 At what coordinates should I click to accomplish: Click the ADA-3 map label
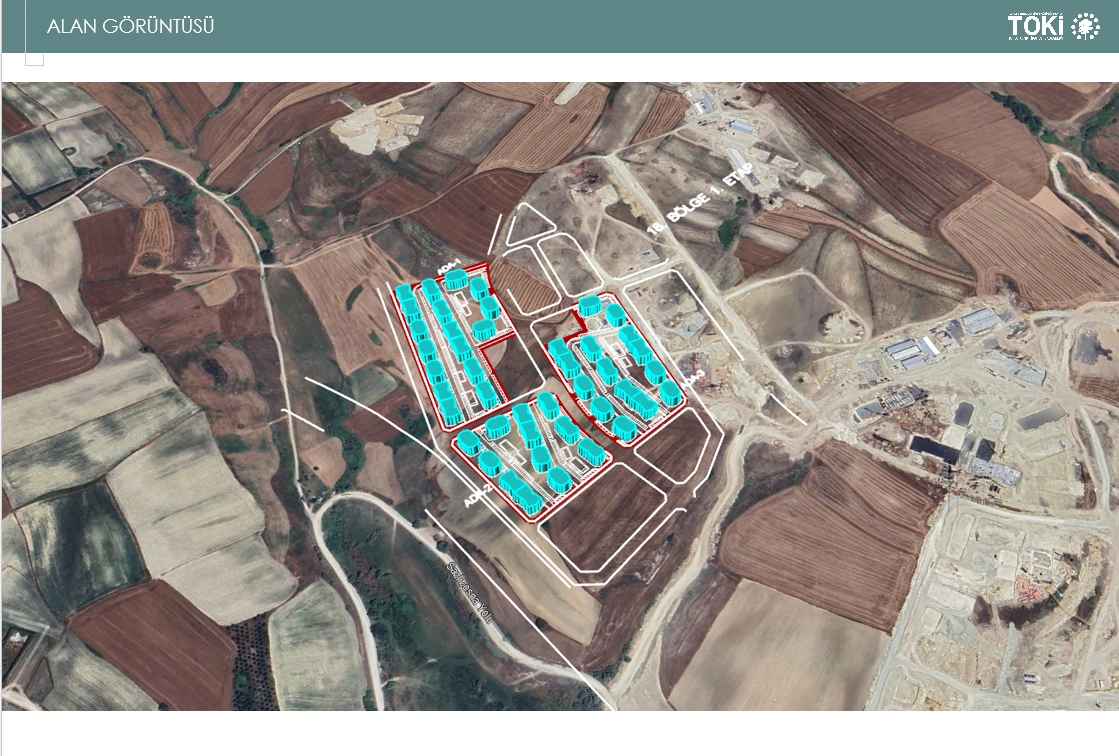(692, 380)
